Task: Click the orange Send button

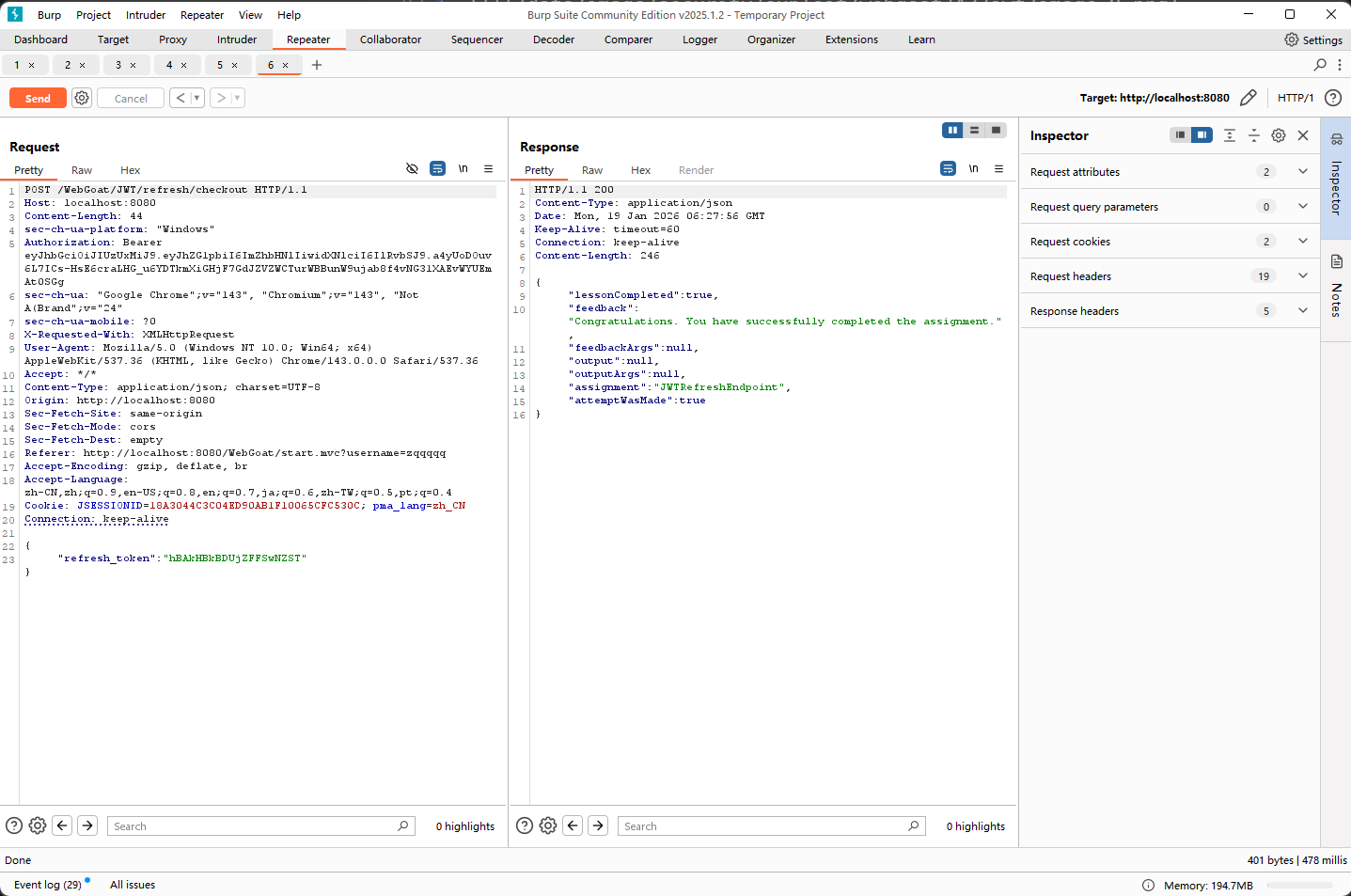Action: coord(38,98)
